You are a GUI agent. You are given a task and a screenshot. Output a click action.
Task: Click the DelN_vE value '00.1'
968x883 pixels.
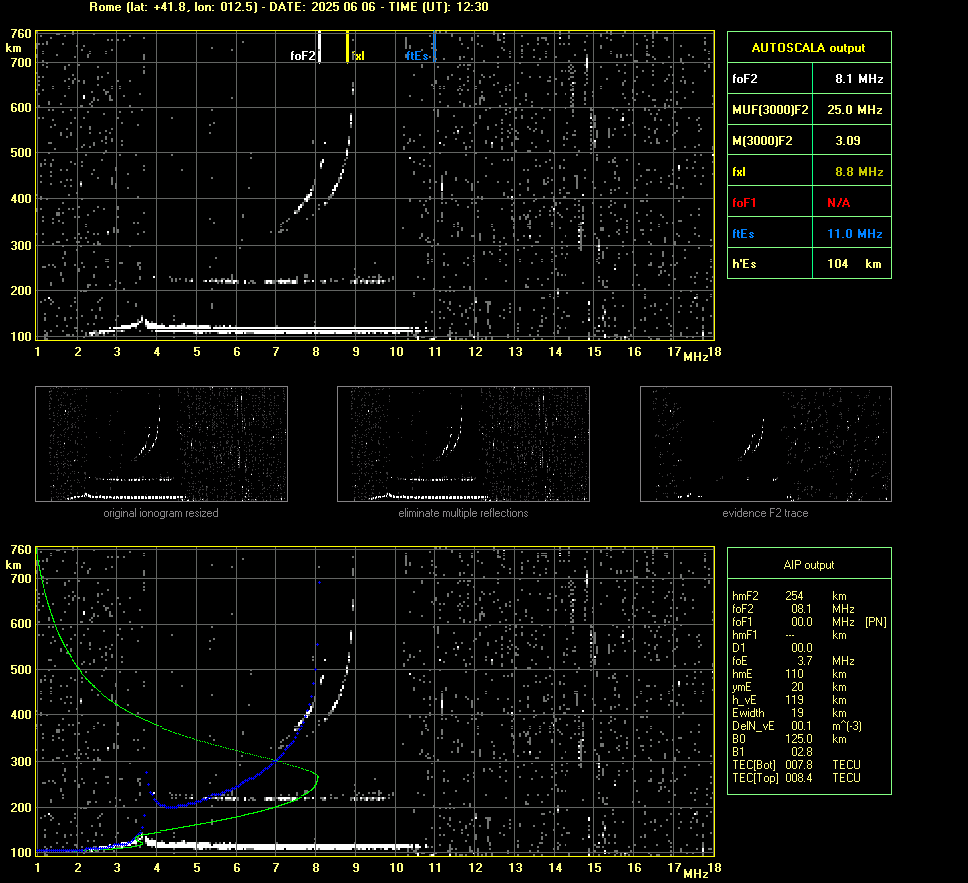click(x=801, y=726)
